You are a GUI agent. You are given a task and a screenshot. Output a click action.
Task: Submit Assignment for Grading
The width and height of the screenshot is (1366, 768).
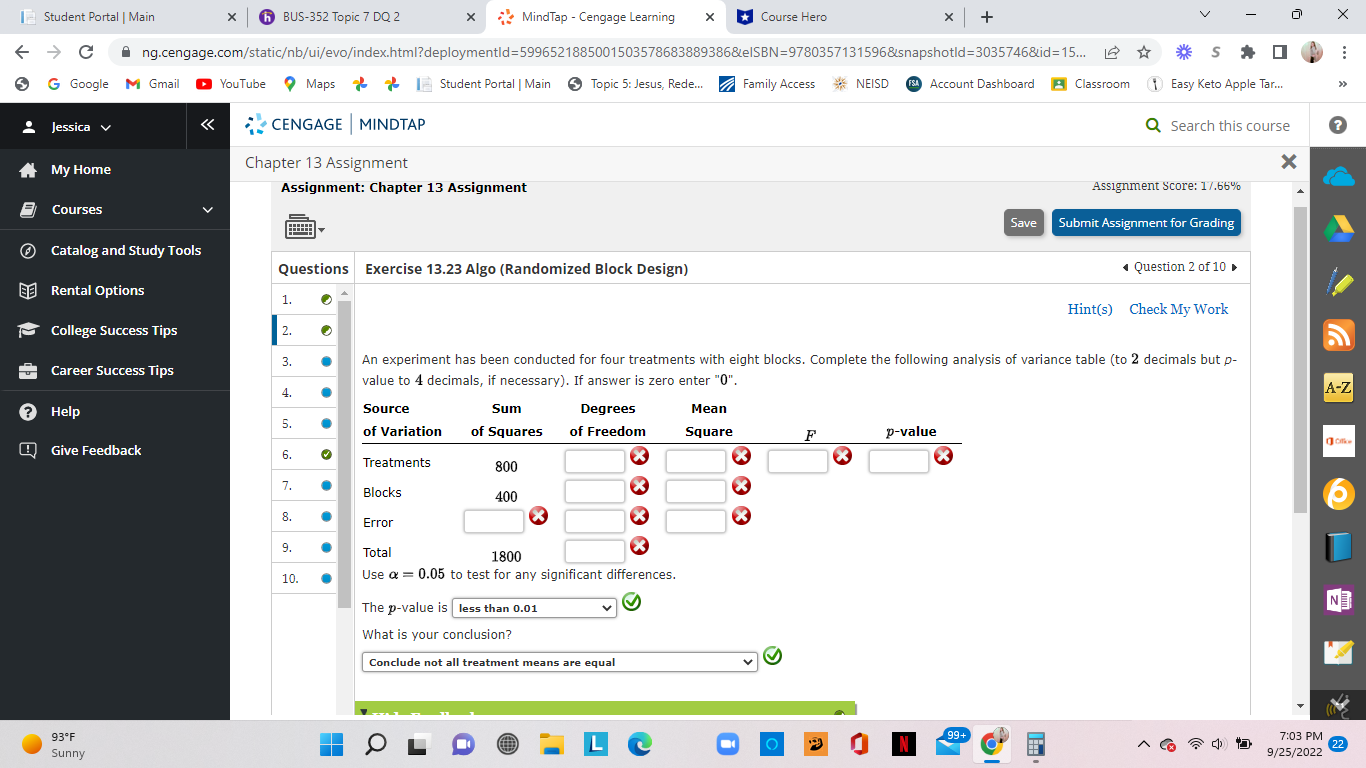1146,223
